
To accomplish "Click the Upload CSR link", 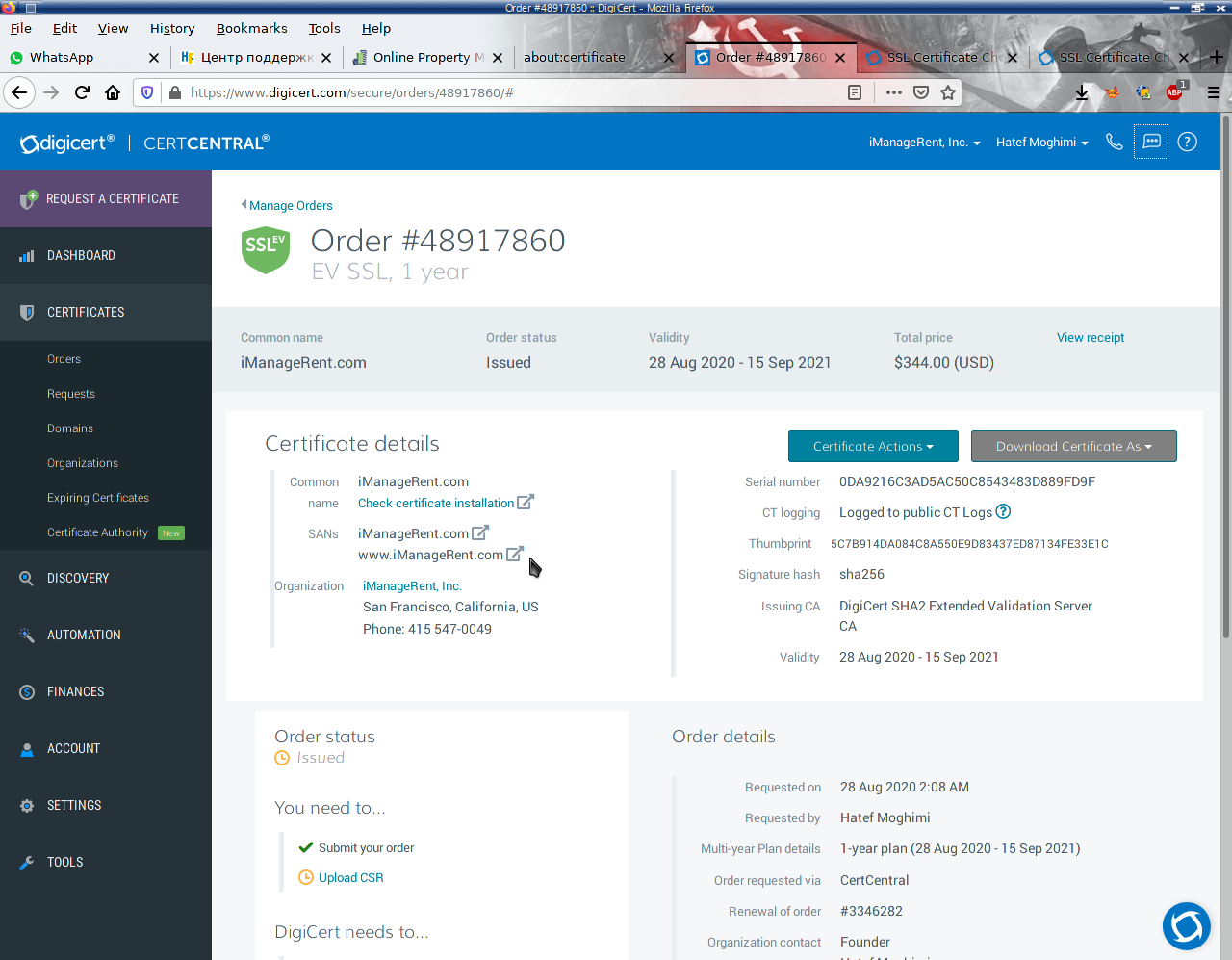I will (x=351, y=877).
